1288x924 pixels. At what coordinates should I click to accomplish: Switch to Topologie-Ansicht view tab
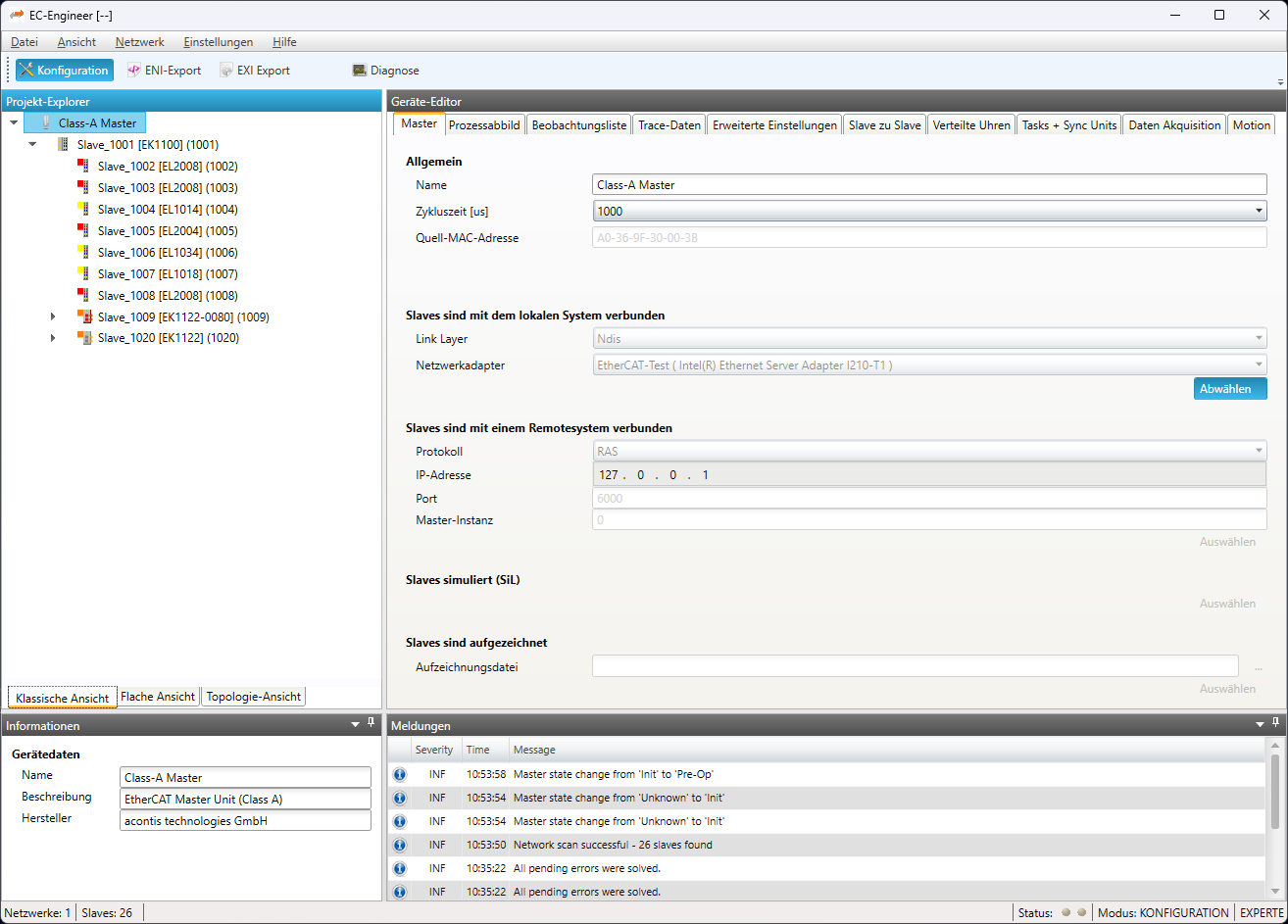tap(254, 697)
